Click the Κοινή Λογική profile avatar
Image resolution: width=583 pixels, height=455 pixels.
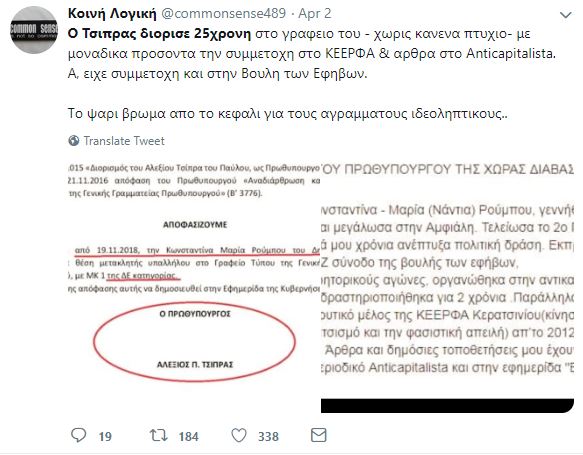[x=34, y=30]
